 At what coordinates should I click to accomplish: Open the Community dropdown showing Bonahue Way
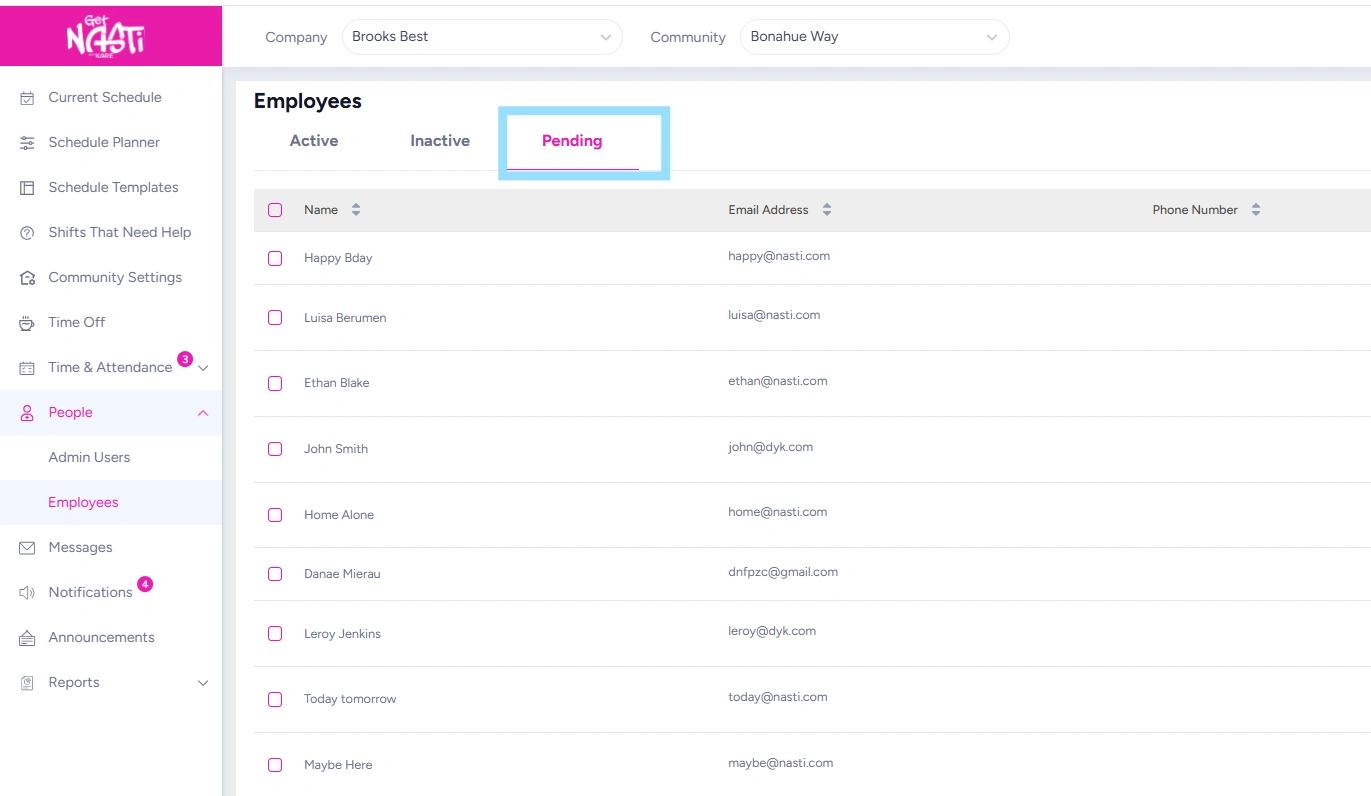pos(874,37)
